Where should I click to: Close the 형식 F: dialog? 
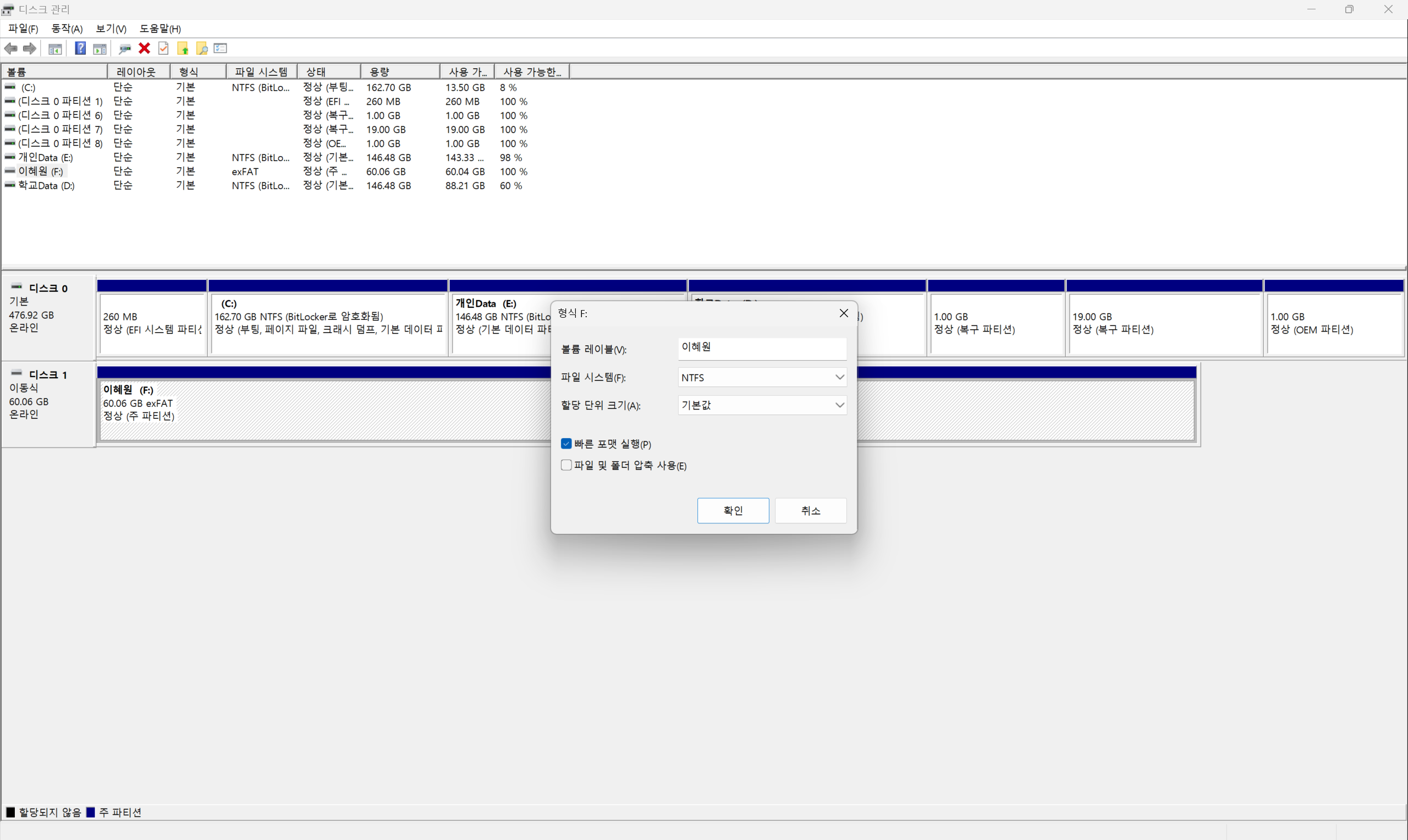pos(844,313)
